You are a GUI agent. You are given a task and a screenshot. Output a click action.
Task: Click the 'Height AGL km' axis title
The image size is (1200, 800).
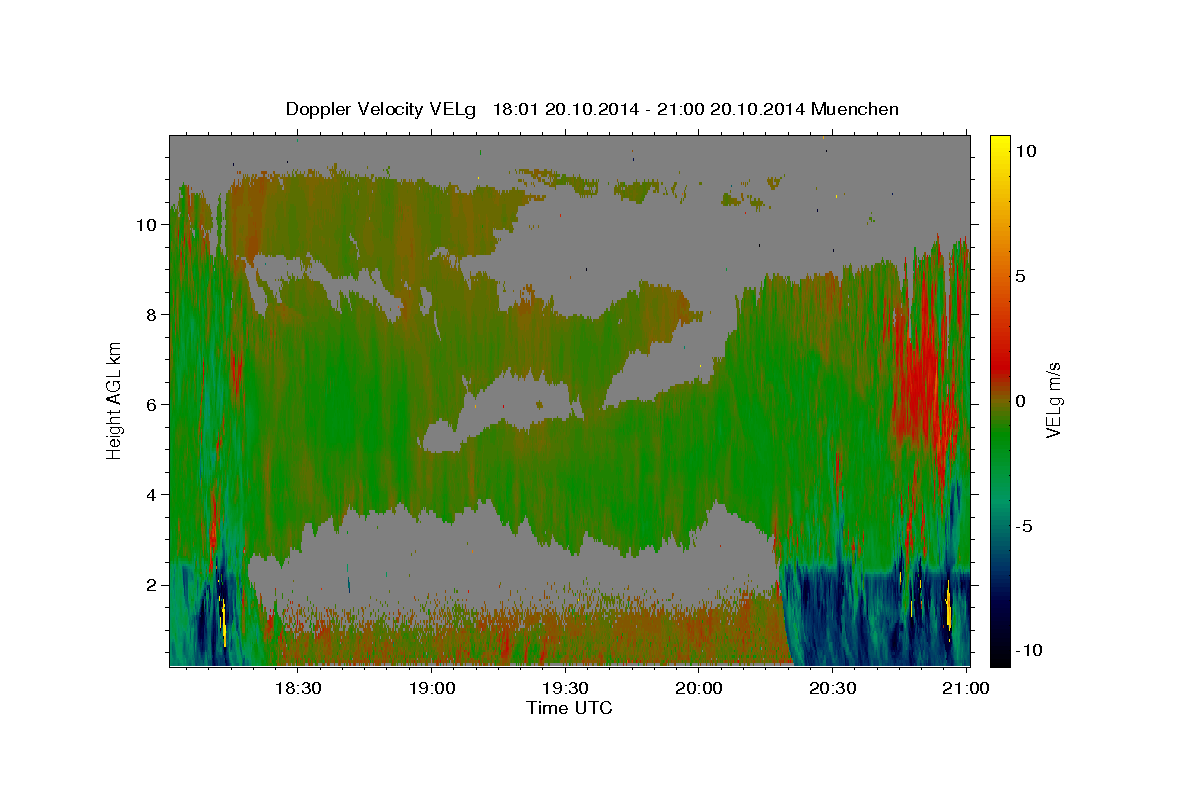click(x=115, y=400)
